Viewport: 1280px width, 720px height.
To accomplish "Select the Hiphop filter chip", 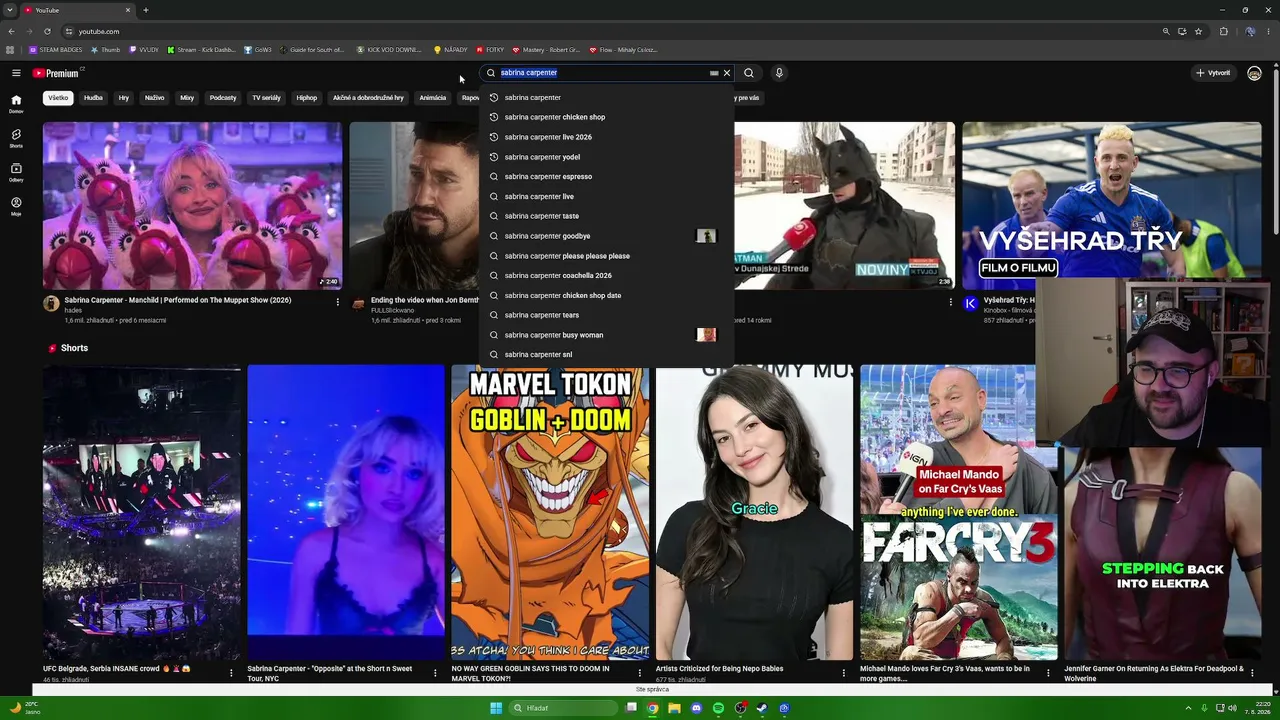I will (307, 98).
